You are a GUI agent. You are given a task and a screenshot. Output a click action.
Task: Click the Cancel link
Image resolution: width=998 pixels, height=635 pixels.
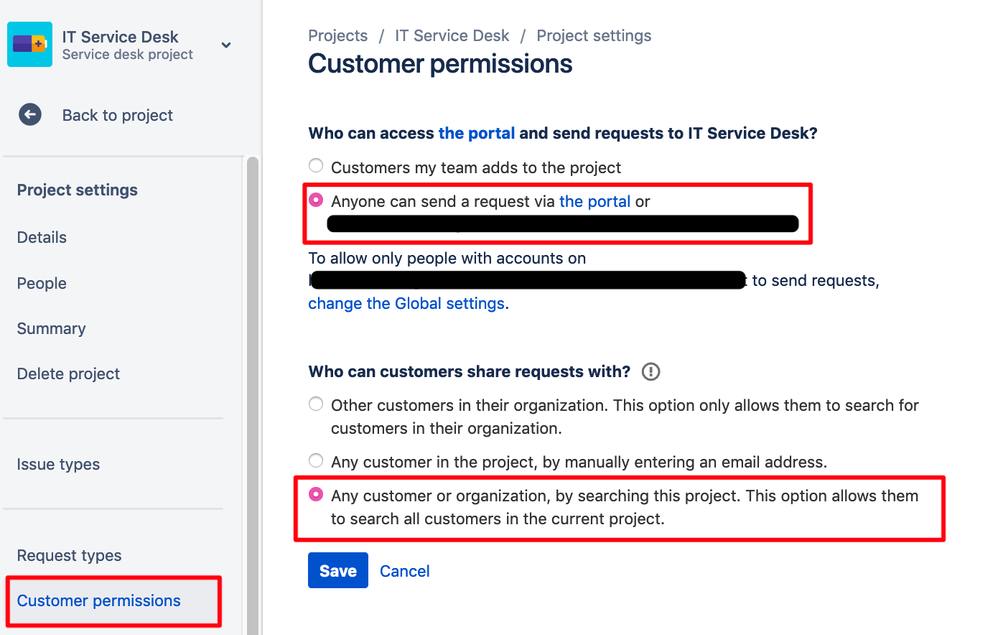(405, 571)
